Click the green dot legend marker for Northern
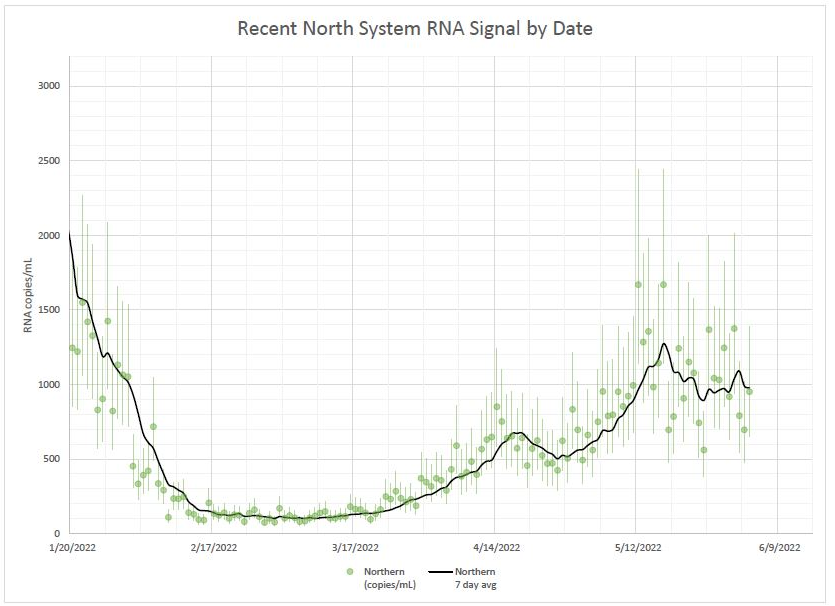The image size is (835, 606). coord(350,571)
